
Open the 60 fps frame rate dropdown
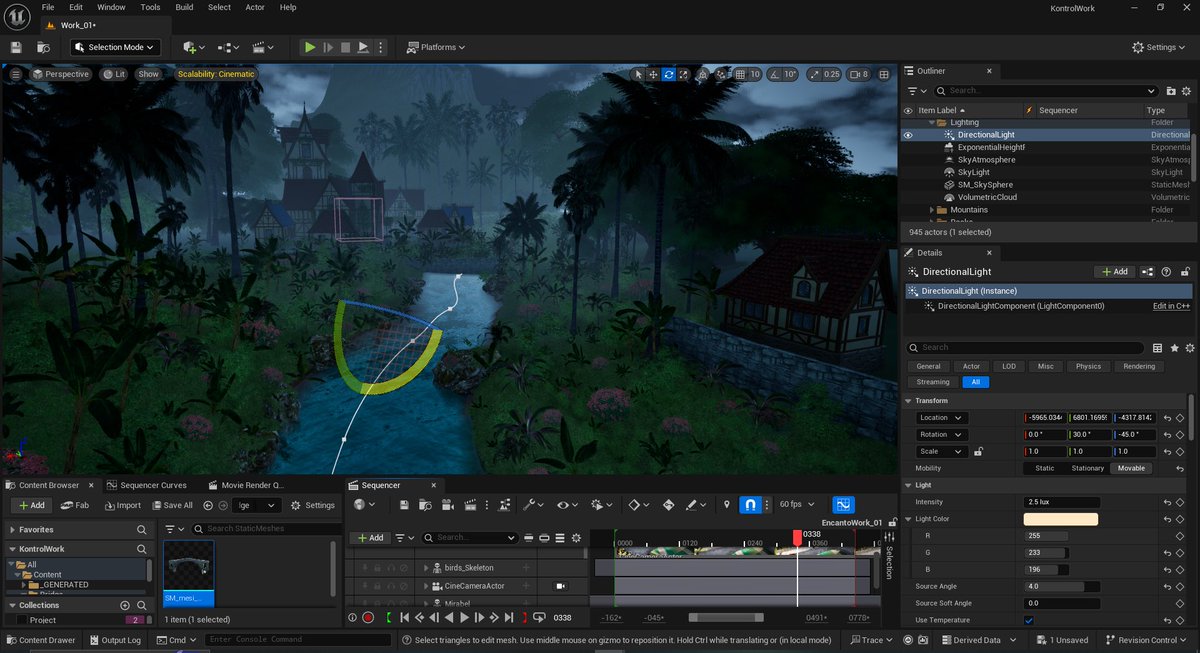click(793, 503)
